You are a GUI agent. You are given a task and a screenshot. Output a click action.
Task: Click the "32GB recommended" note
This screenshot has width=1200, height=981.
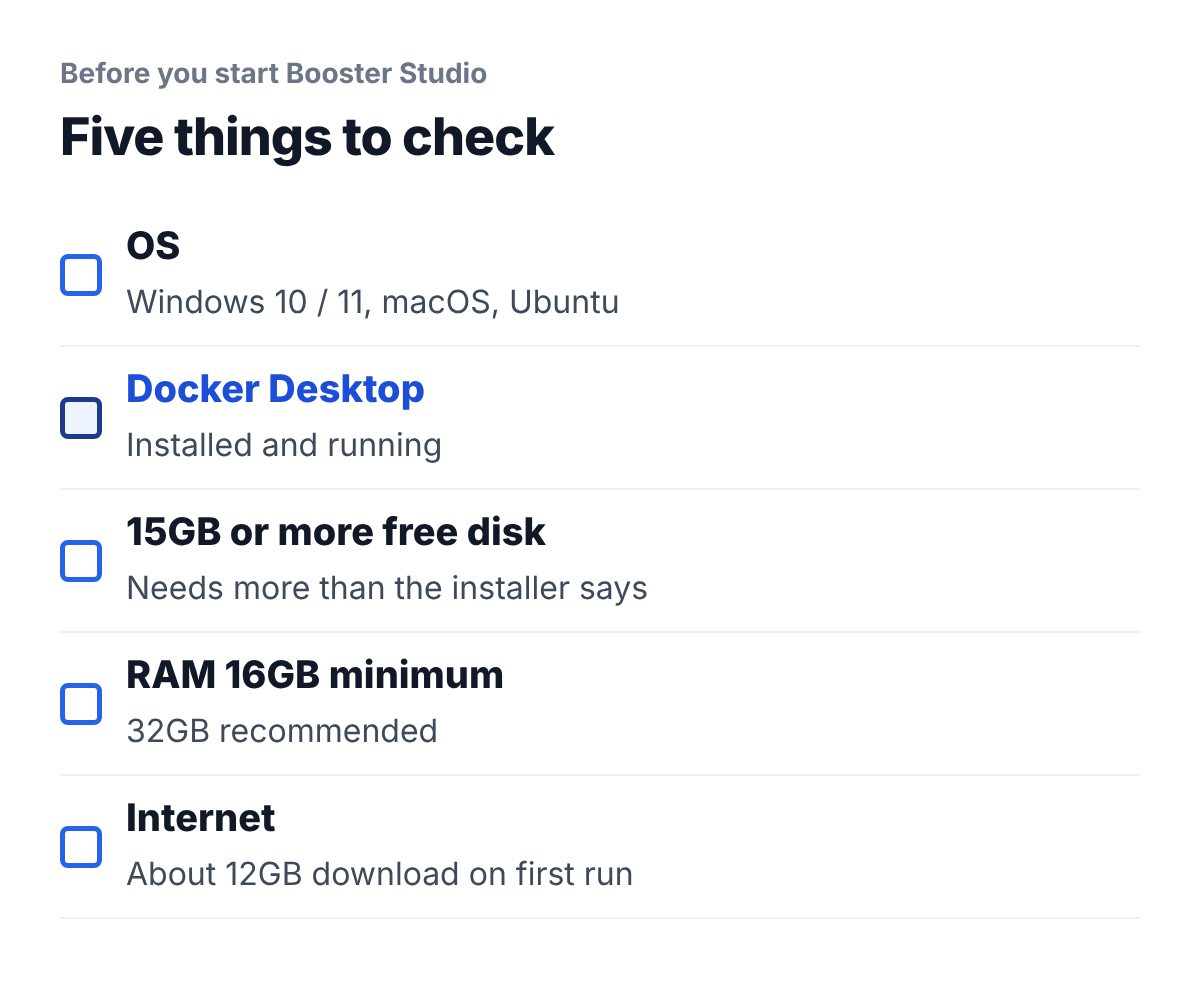(282, 731)
